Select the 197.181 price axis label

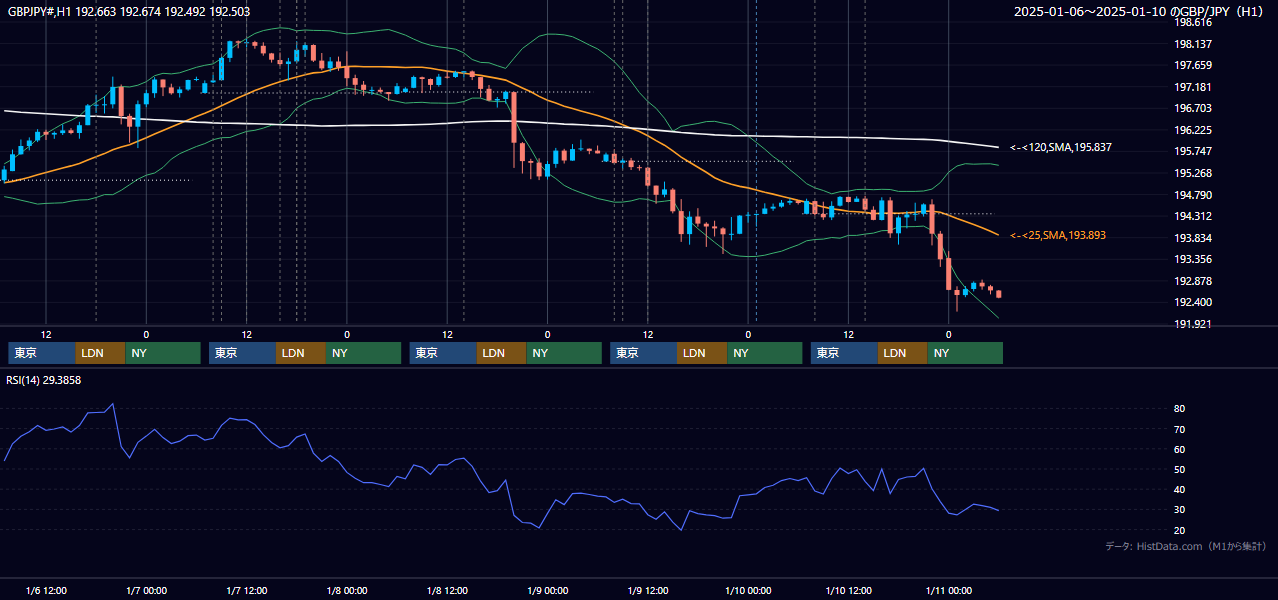pyautogui.click(x=1193, y=87)
